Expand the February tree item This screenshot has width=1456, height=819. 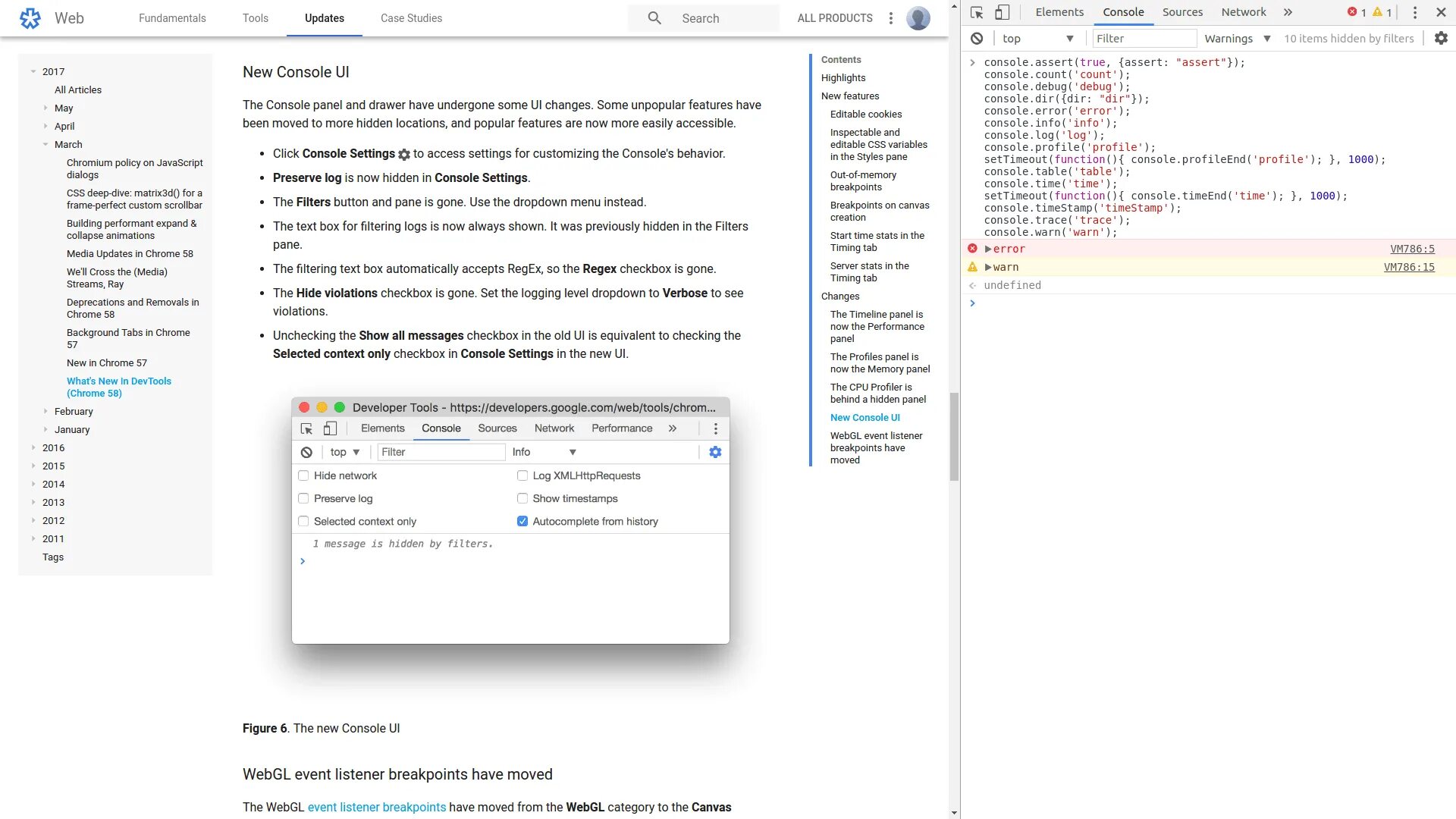(x=45, y=411)
